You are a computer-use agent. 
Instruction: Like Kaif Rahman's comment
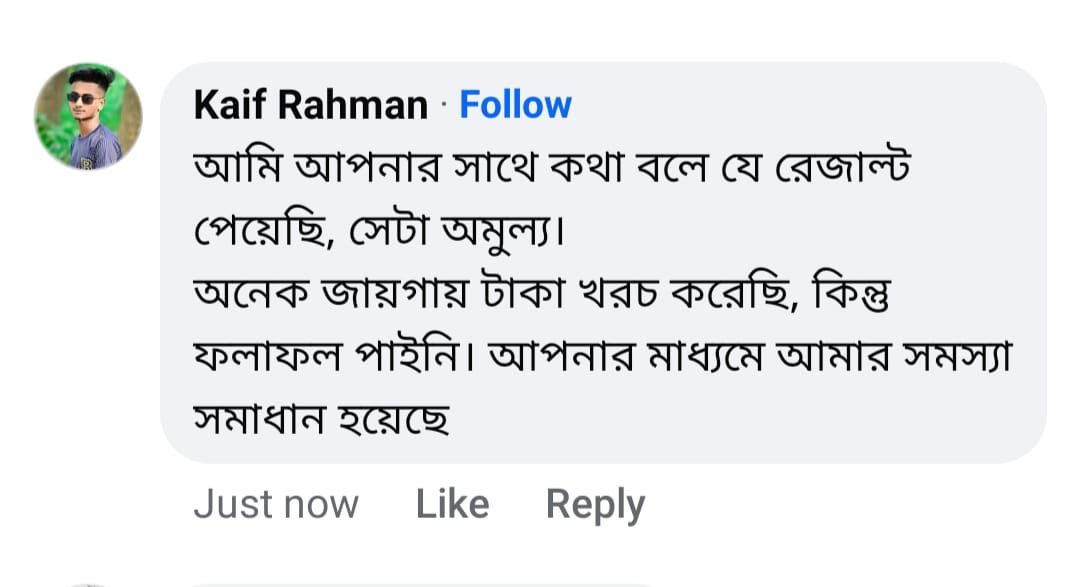tap(452, 505)
